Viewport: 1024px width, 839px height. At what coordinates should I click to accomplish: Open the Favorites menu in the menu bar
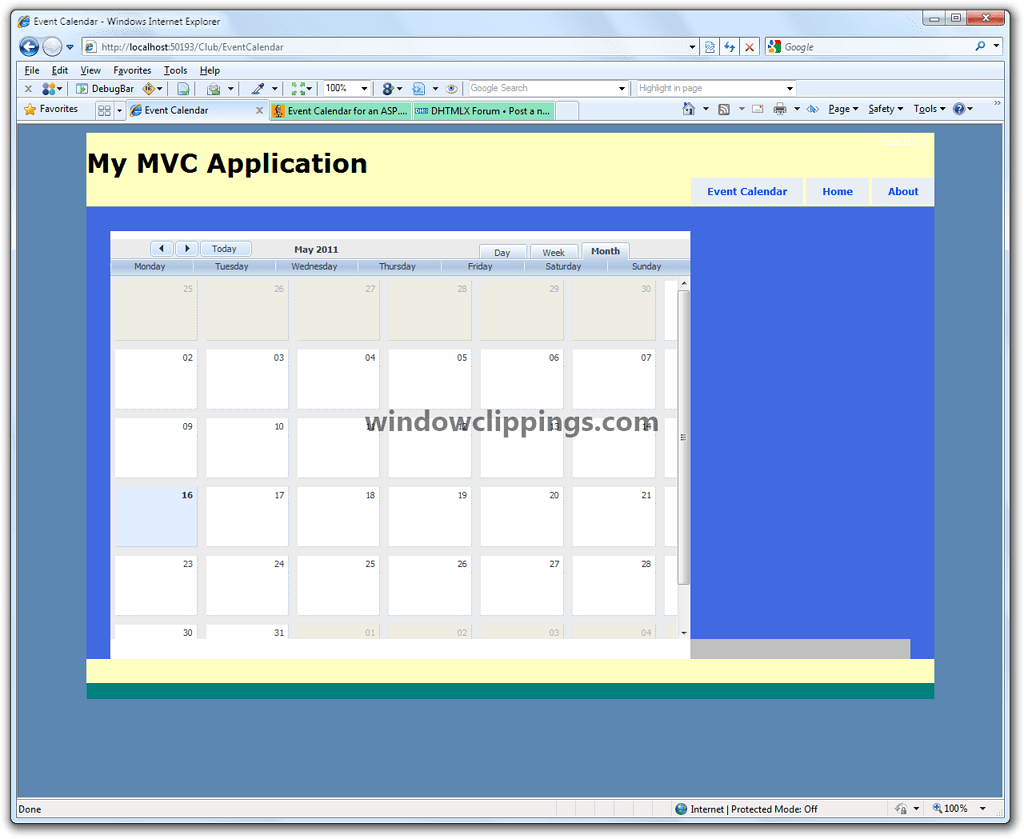[x=132, y=70]
